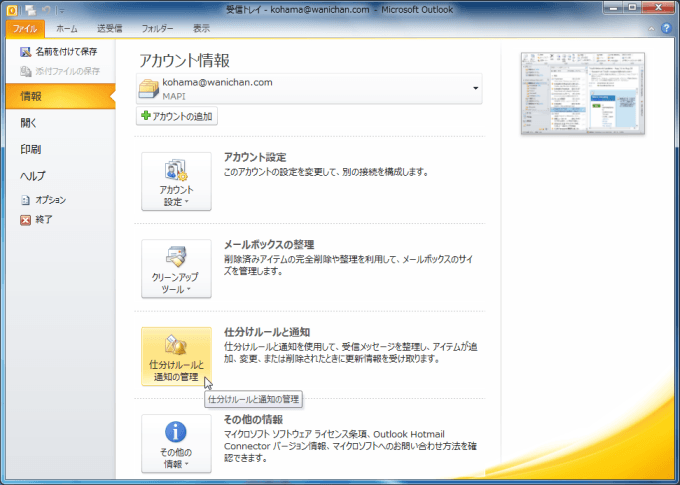Minimize the ribbon with the caret icon
Screen dimensions: 680x485
651,29
